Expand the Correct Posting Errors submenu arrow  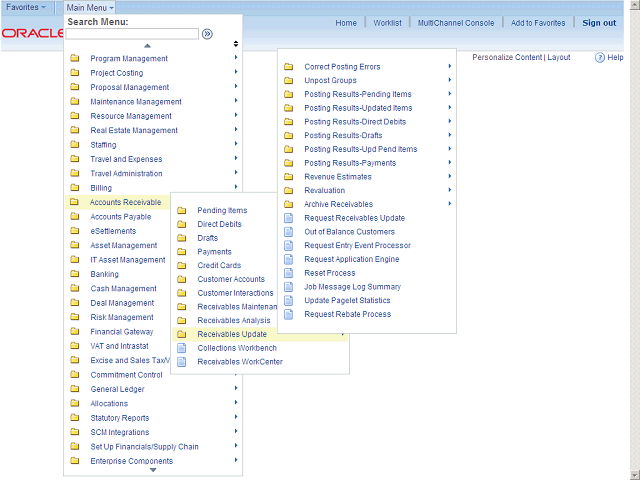[450, 67]
